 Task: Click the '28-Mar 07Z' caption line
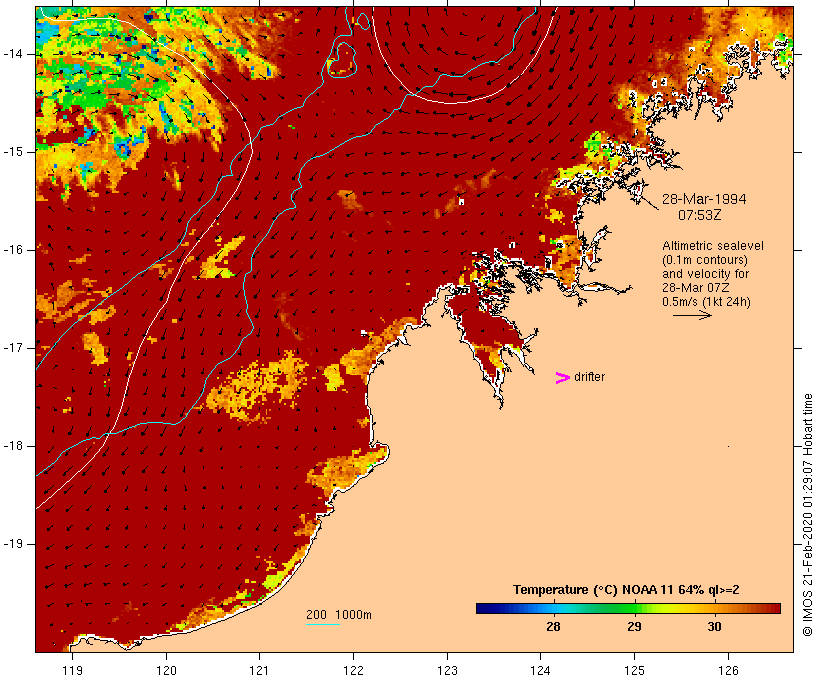pyautogui.click(x=696, y=288)
